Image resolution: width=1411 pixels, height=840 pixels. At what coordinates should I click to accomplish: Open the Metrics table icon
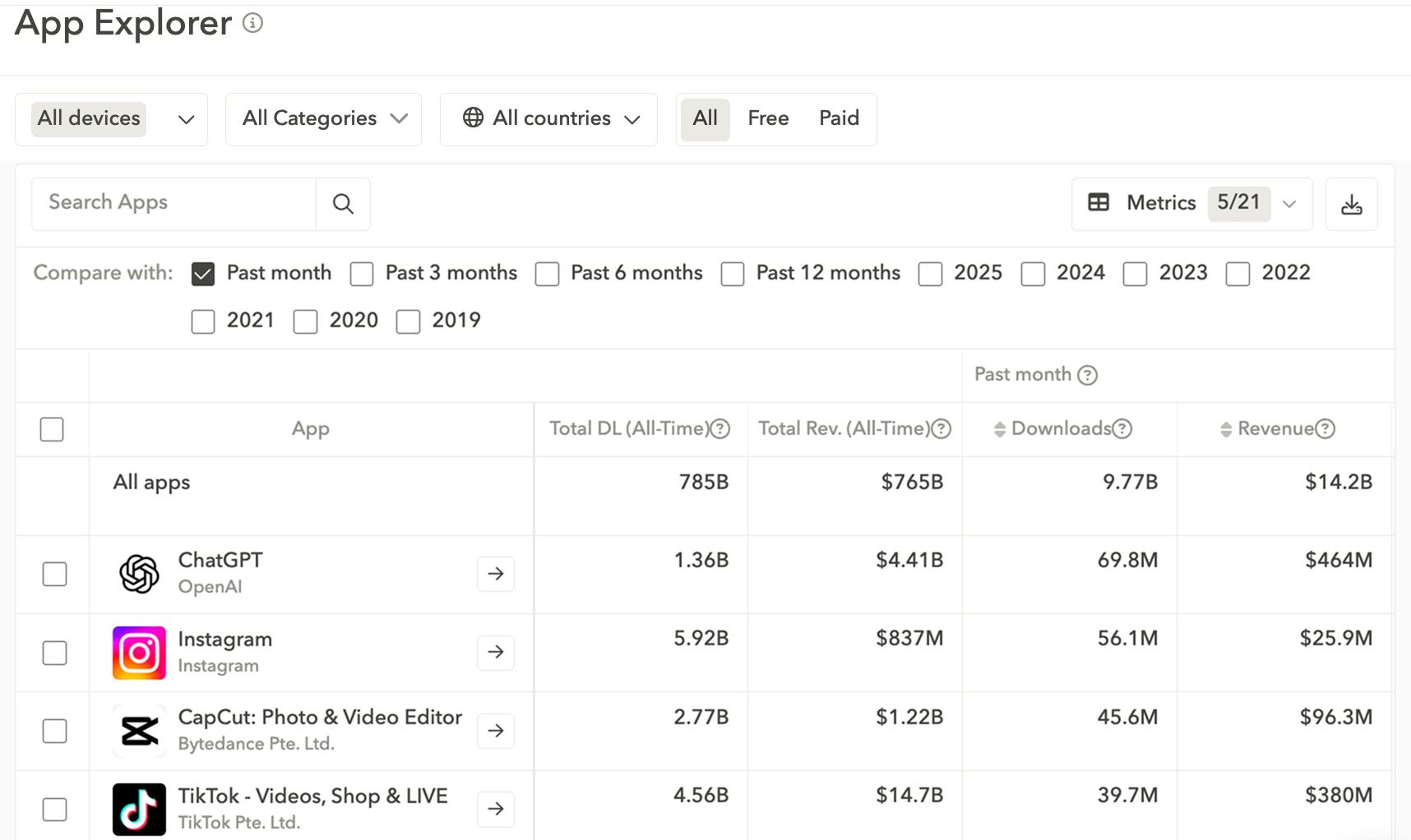tap(1099, 203)
